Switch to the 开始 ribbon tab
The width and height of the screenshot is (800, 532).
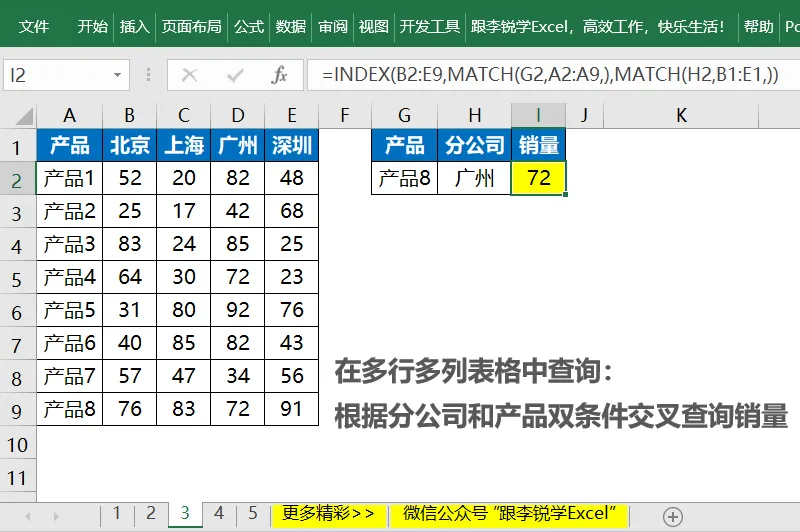point(92,26)
